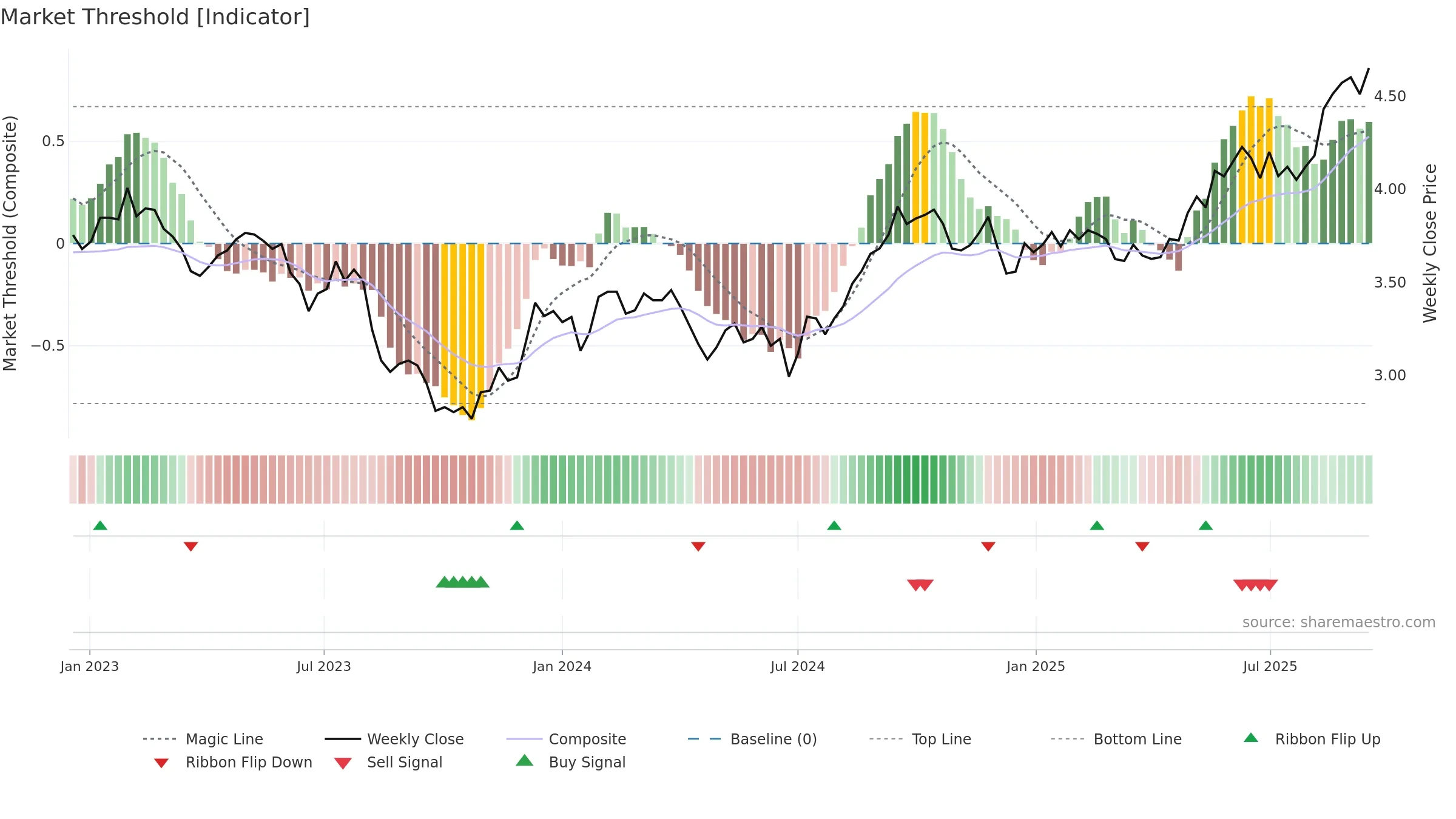This screenshot has width=1456, height=819.
Task: Click the Market Threshold [Indicator] chart title
Action: pos(155,17)
